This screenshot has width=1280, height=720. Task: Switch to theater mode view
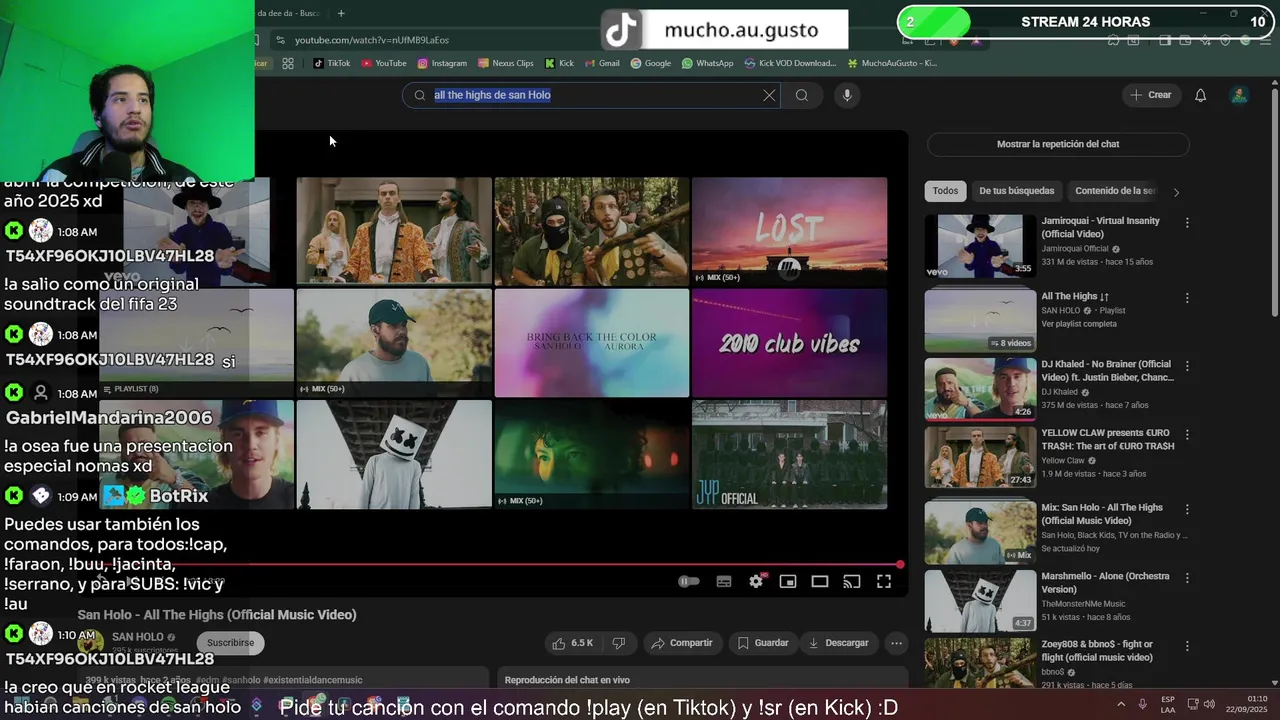click(x=820, y=581)
